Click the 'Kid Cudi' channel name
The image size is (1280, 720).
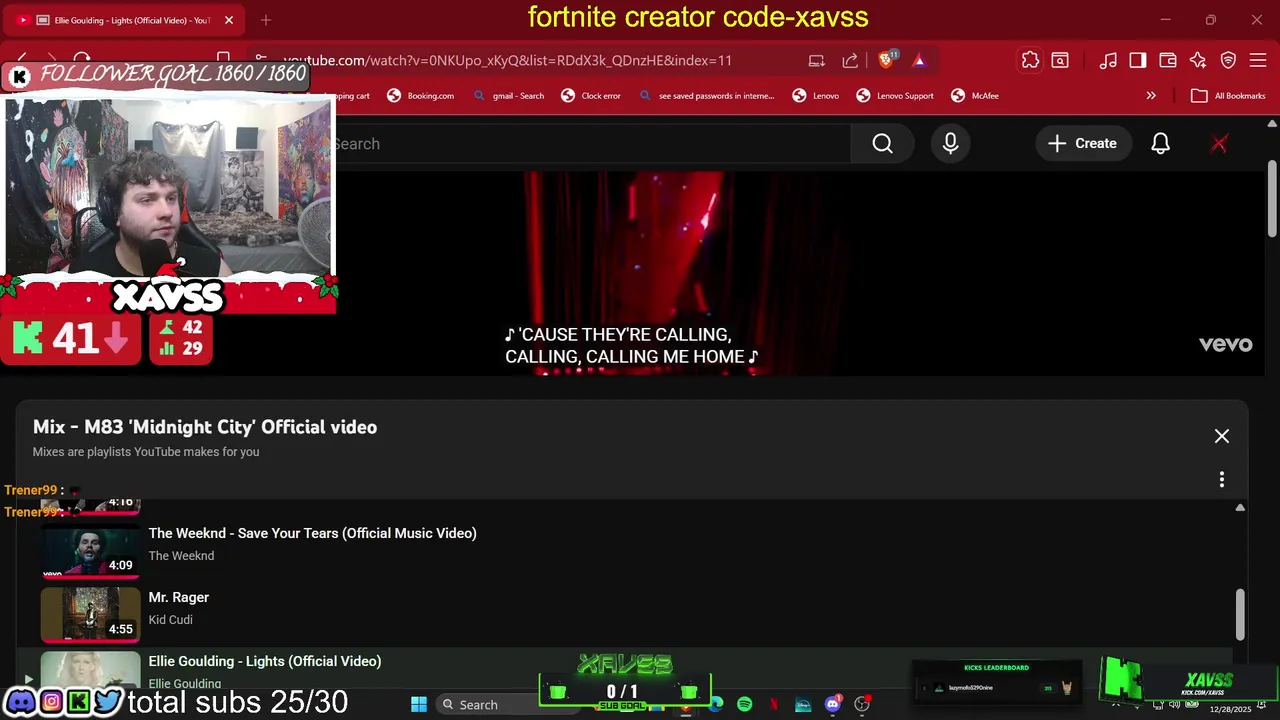coord(170,620)
